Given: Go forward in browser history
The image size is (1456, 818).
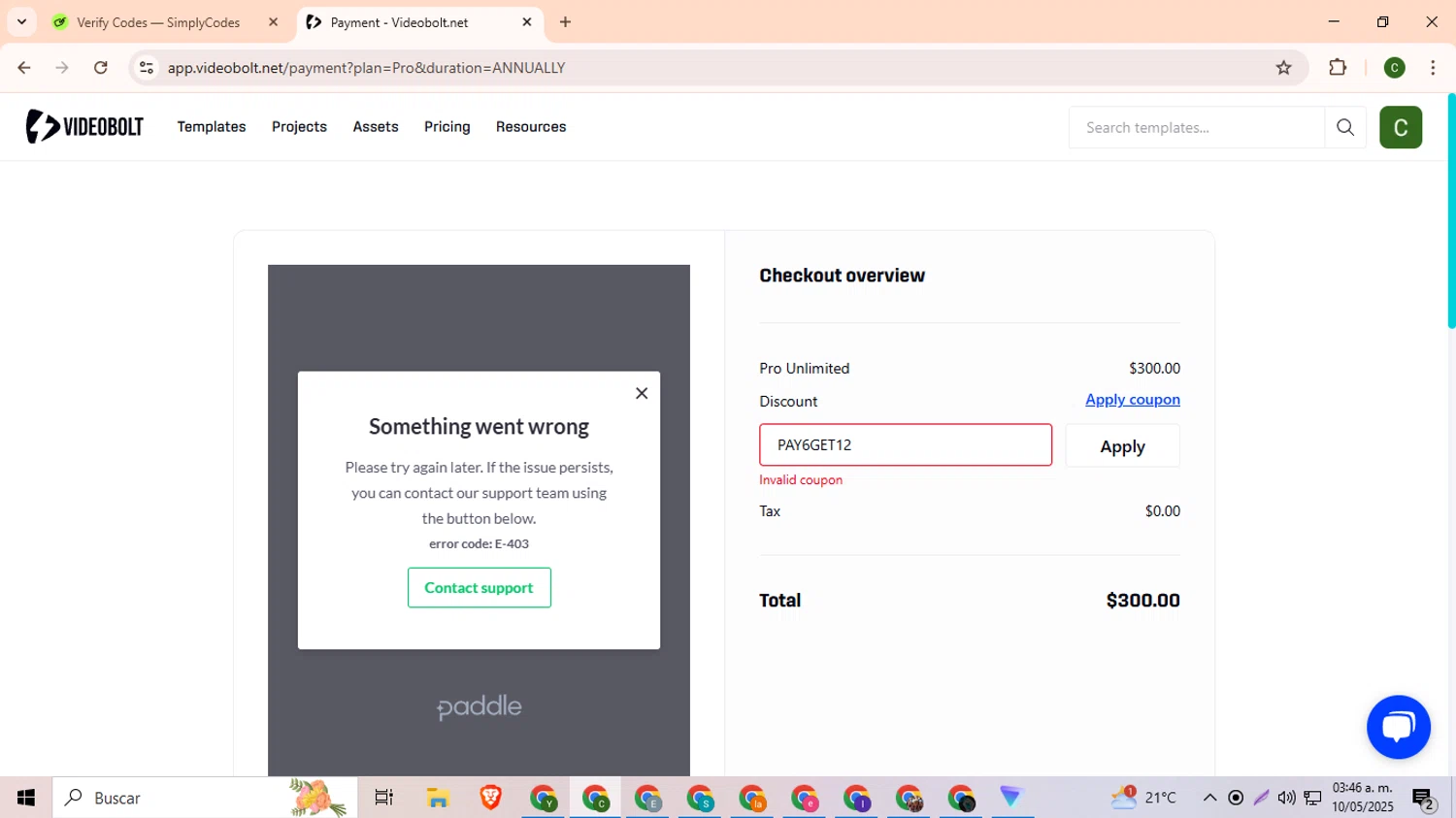Looking at the screenshot, I should pos(62,68).
